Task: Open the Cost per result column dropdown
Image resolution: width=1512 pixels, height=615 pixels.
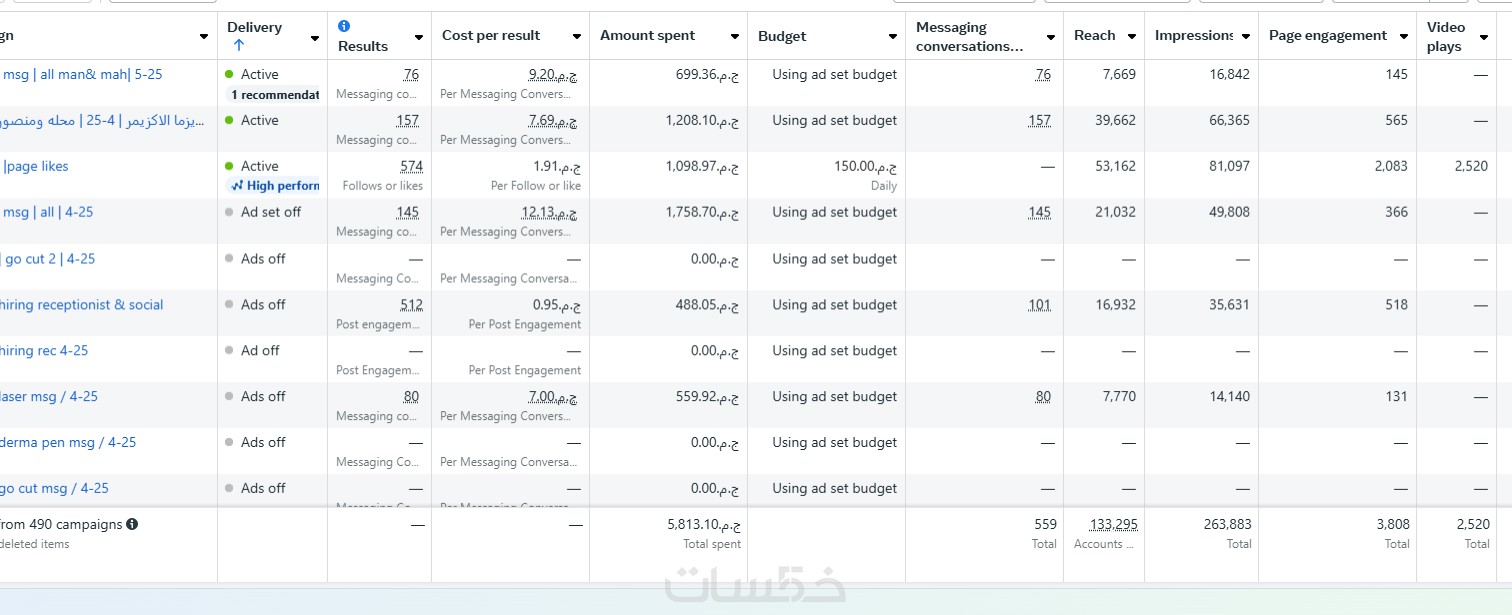Action: (577, 36)
